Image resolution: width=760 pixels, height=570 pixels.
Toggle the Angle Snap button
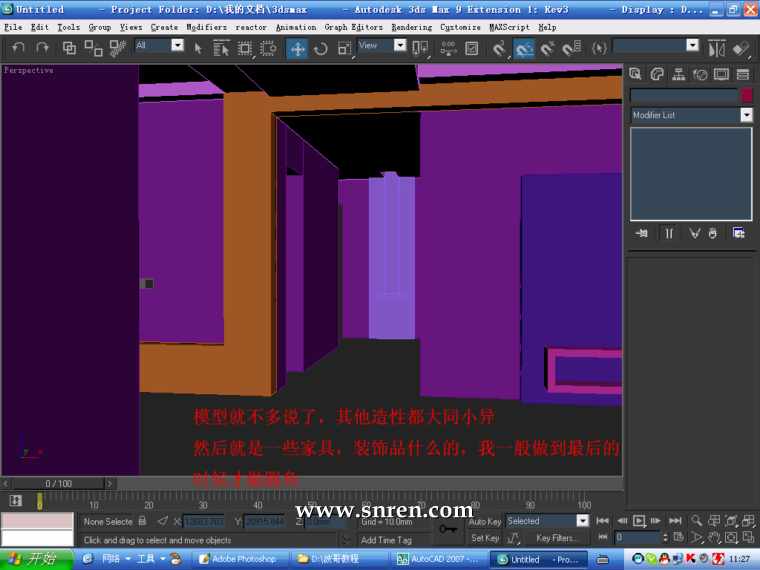(x=523, y=48)
